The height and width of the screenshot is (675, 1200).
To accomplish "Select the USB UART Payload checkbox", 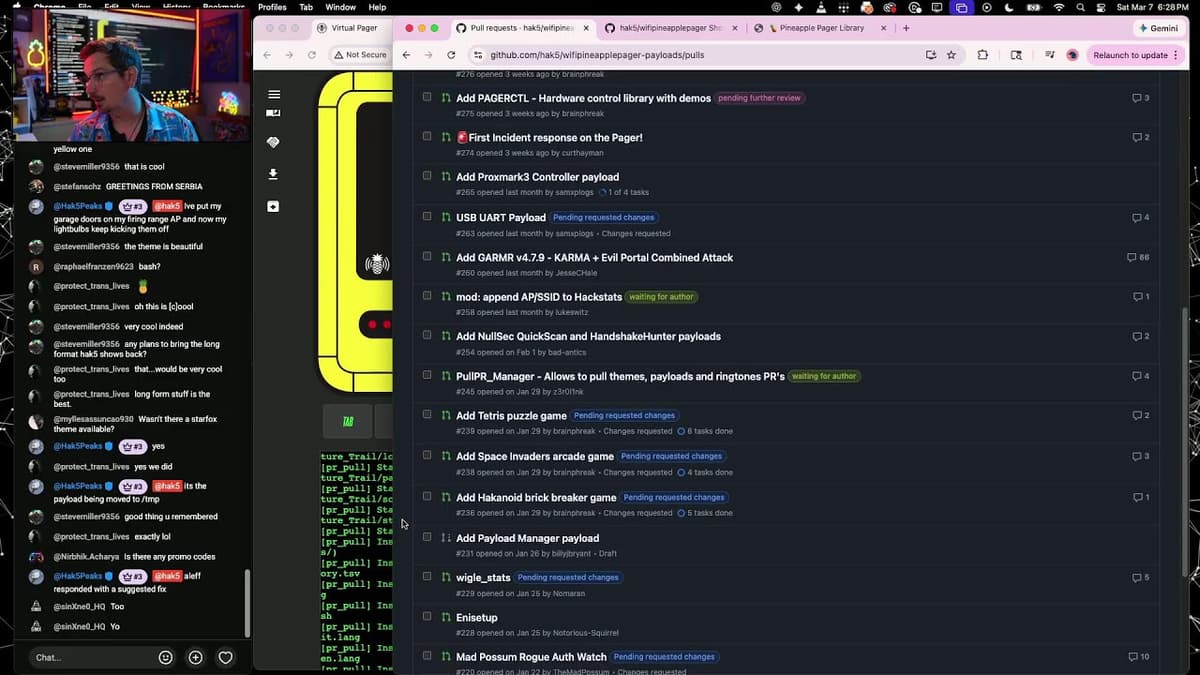I will tap(427, 217).
